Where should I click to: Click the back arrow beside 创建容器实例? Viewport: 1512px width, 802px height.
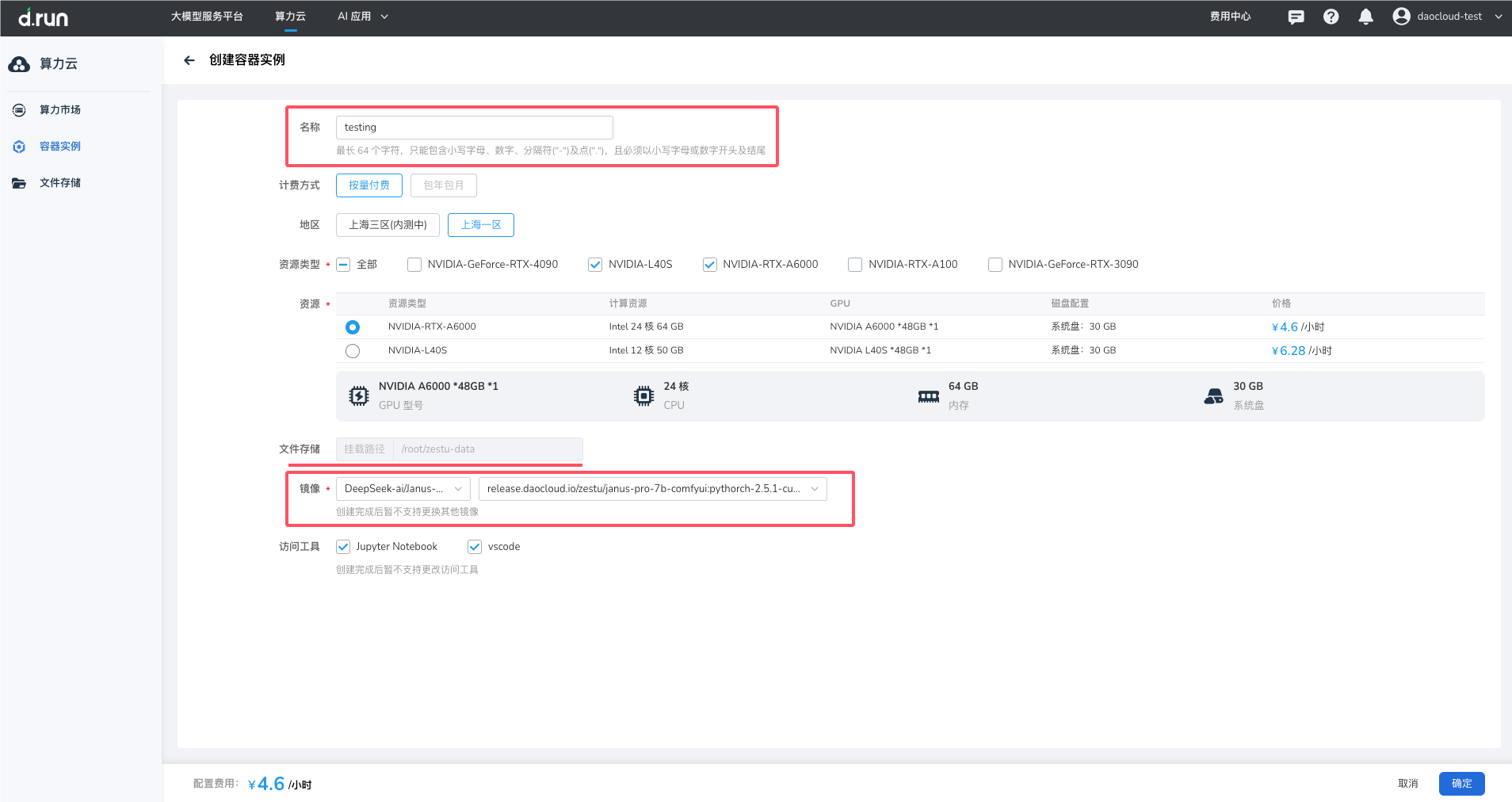click(x=189, y=60)
